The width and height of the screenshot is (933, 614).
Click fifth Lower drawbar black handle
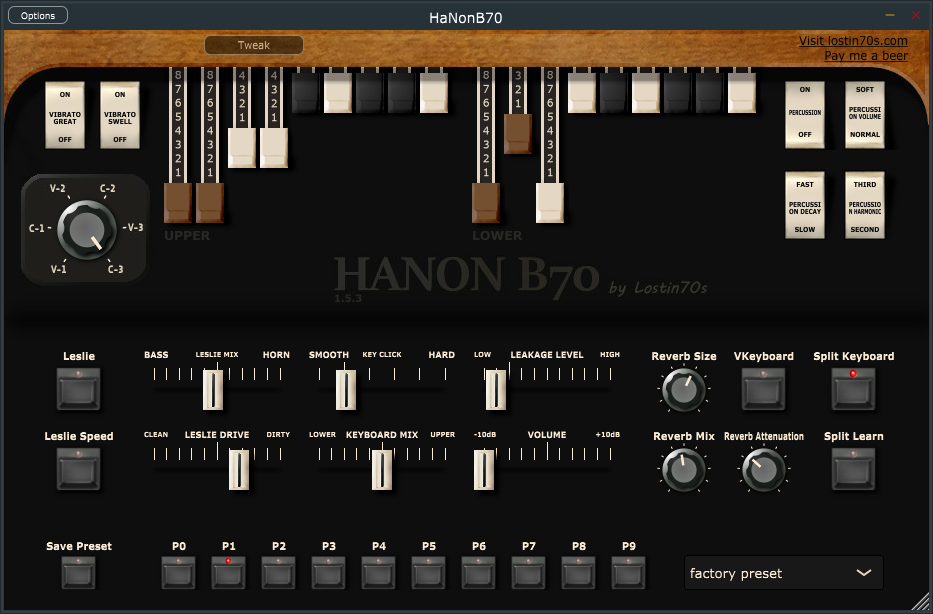coord(614,93)
